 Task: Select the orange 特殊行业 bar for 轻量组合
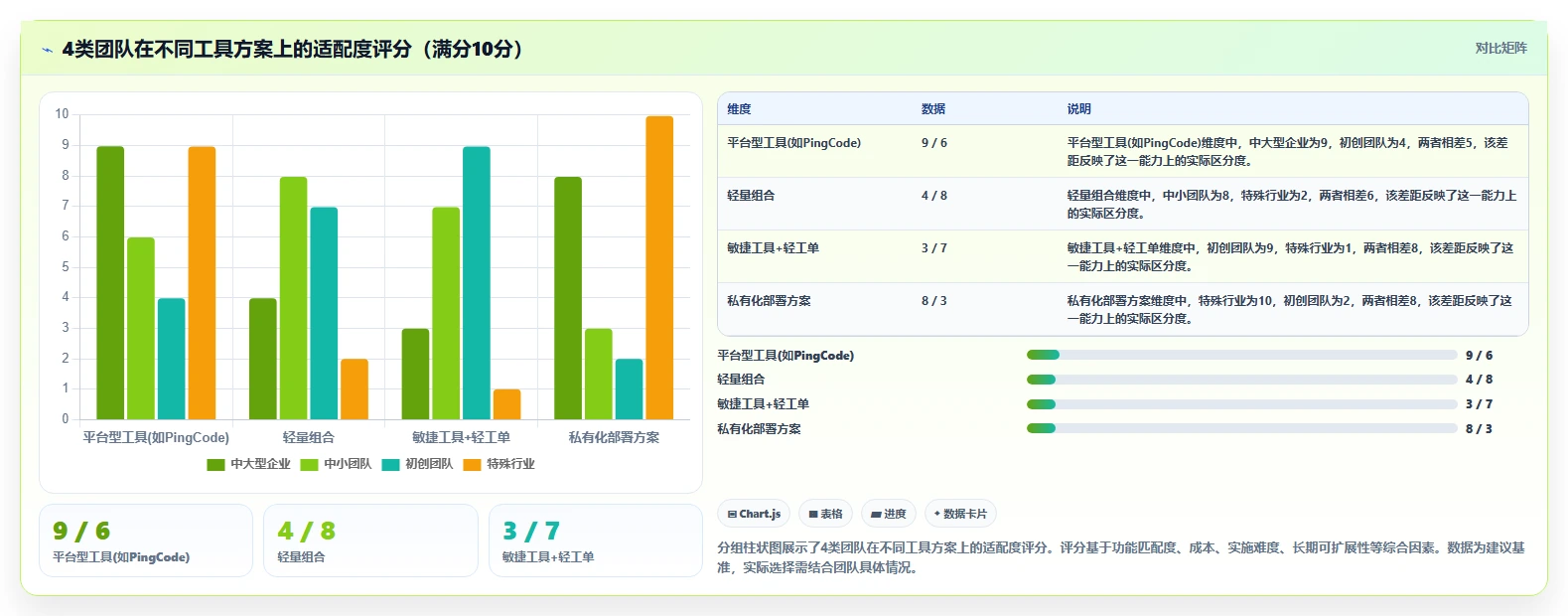click(x=355, y=389)
